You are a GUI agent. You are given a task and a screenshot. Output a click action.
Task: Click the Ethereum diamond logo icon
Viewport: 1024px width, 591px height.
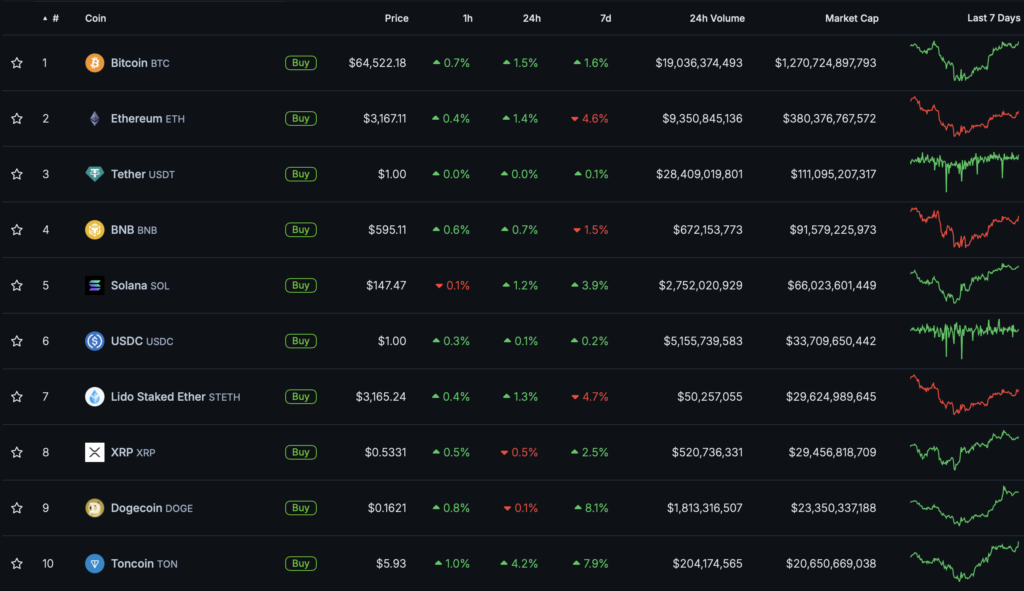click(94, 119)
